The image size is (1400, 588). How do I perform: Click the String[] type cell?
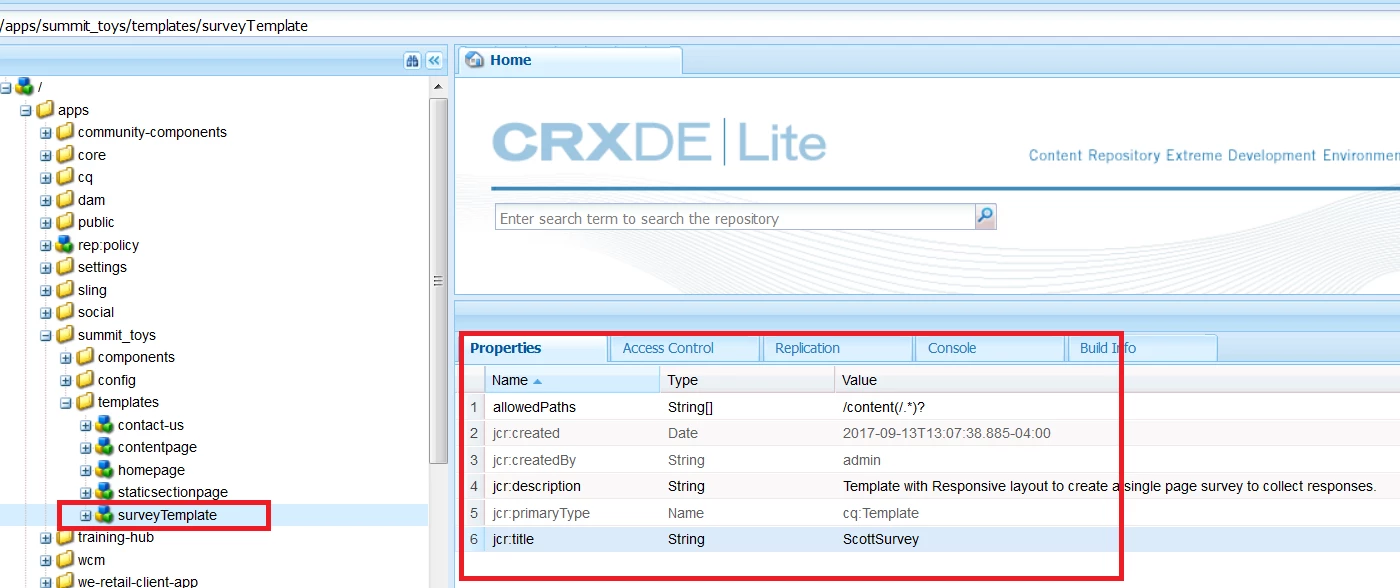(690, 407)
